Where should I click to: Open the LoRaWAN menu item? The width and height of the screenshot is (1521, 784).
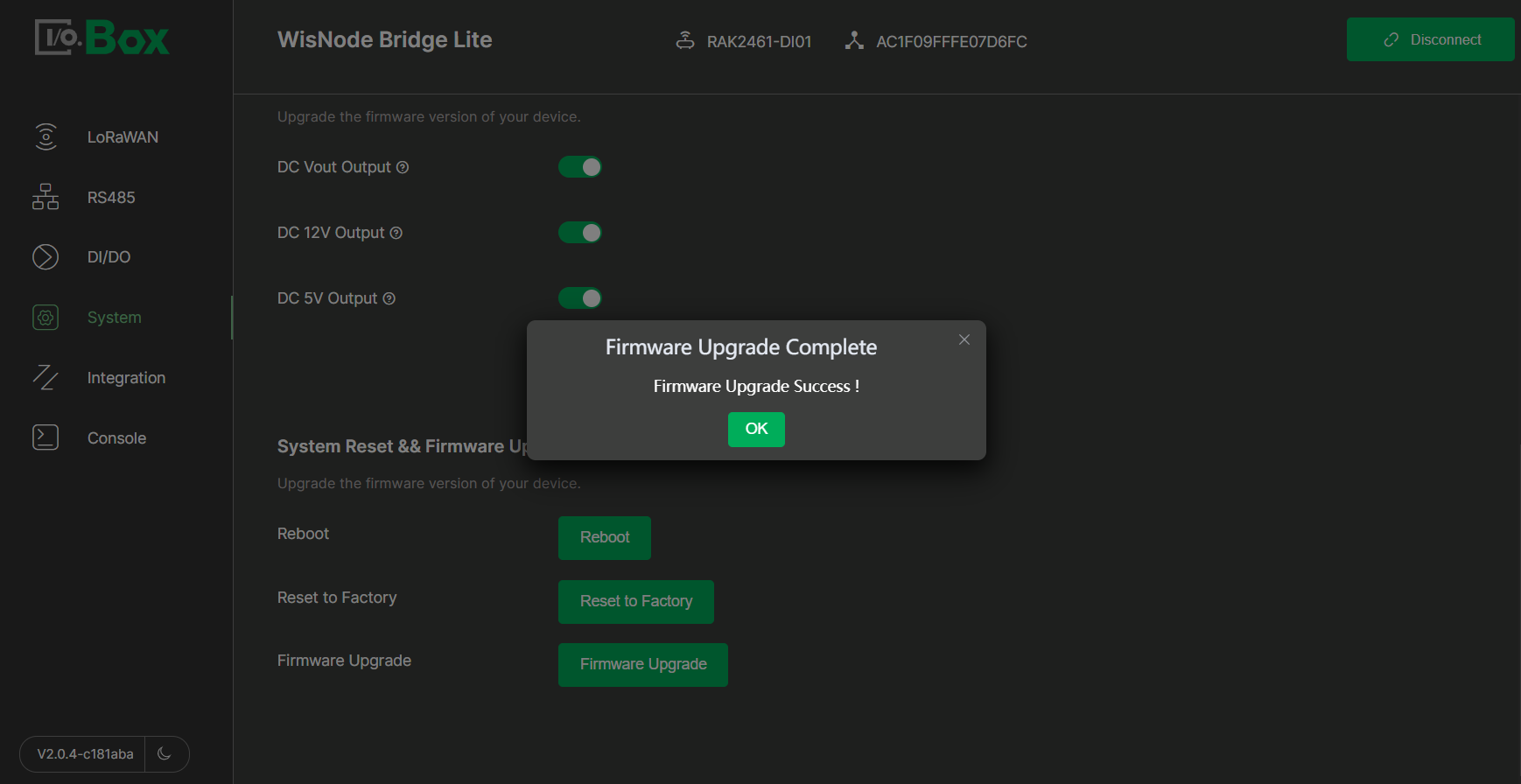pyautogui.click(x=123, y=137)
